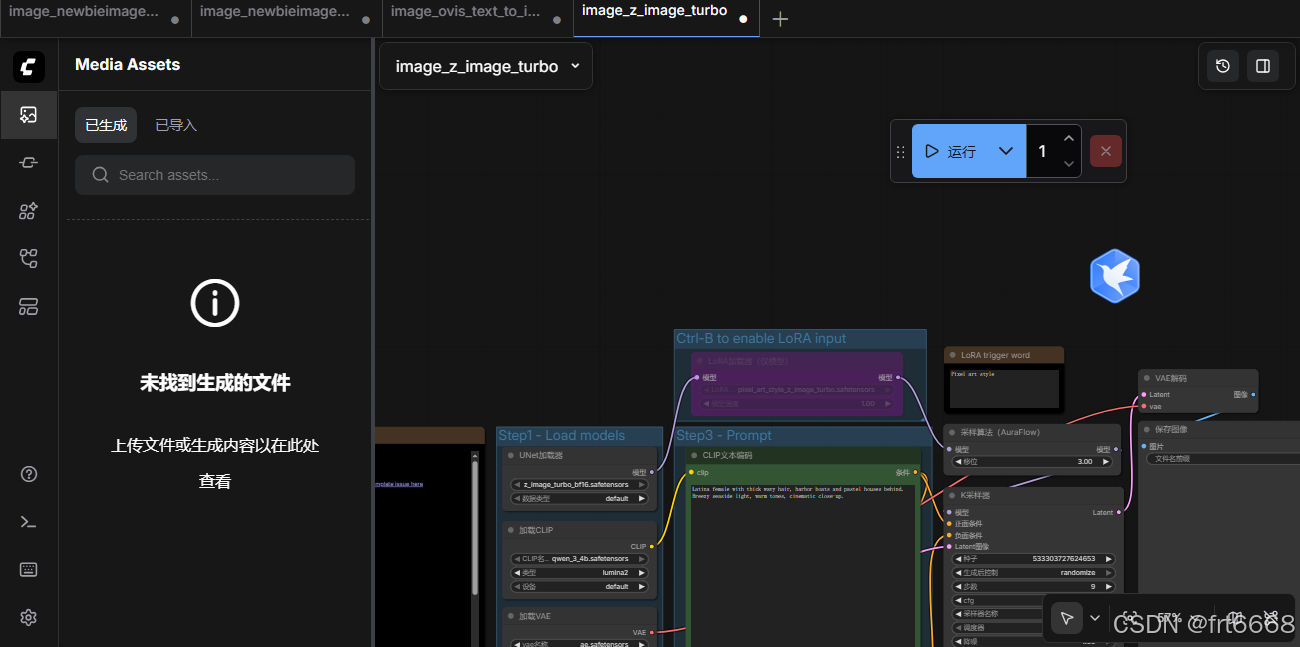Screen dimensions: 1300x647
Task: Open the 数据类型 default combo
Action: pyautogui.click(x=579, y=498)
